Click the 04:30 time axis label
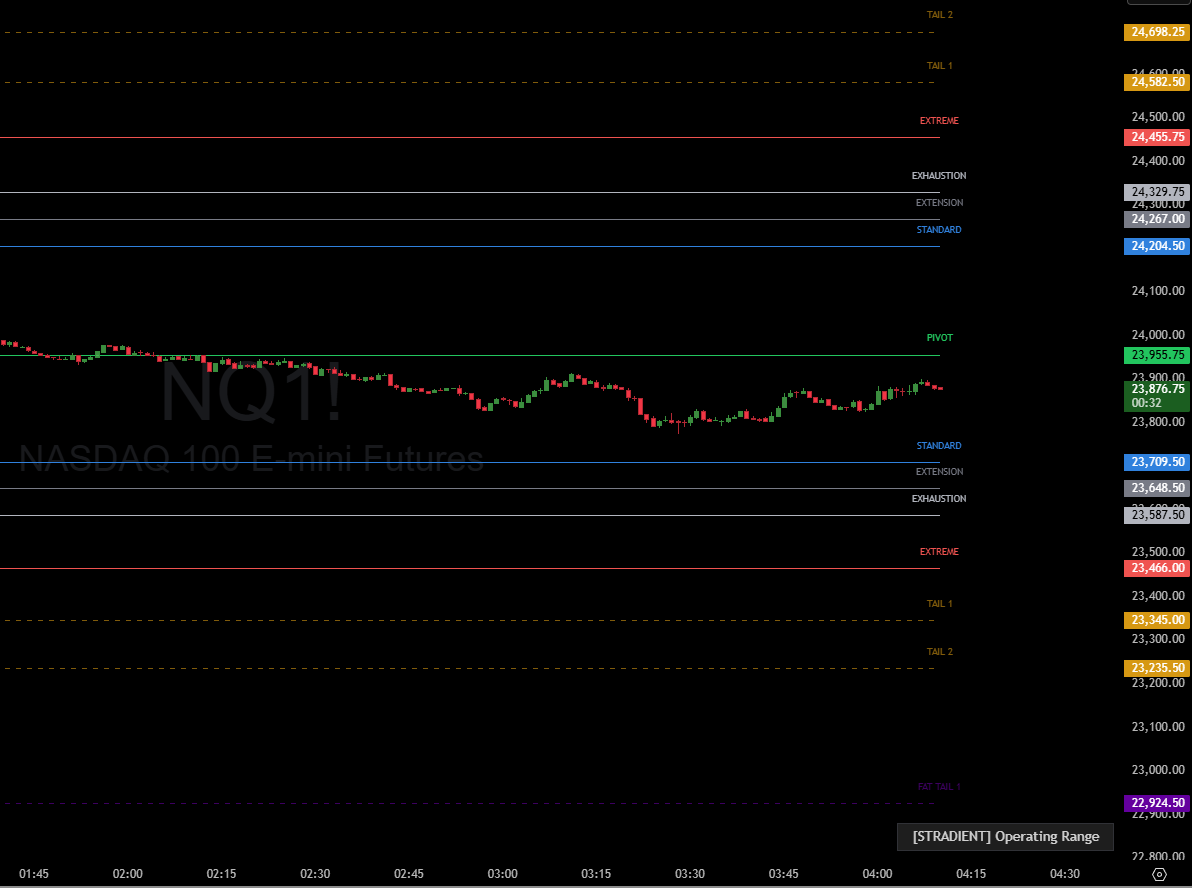The image size is (1192, 888). 1064,874
